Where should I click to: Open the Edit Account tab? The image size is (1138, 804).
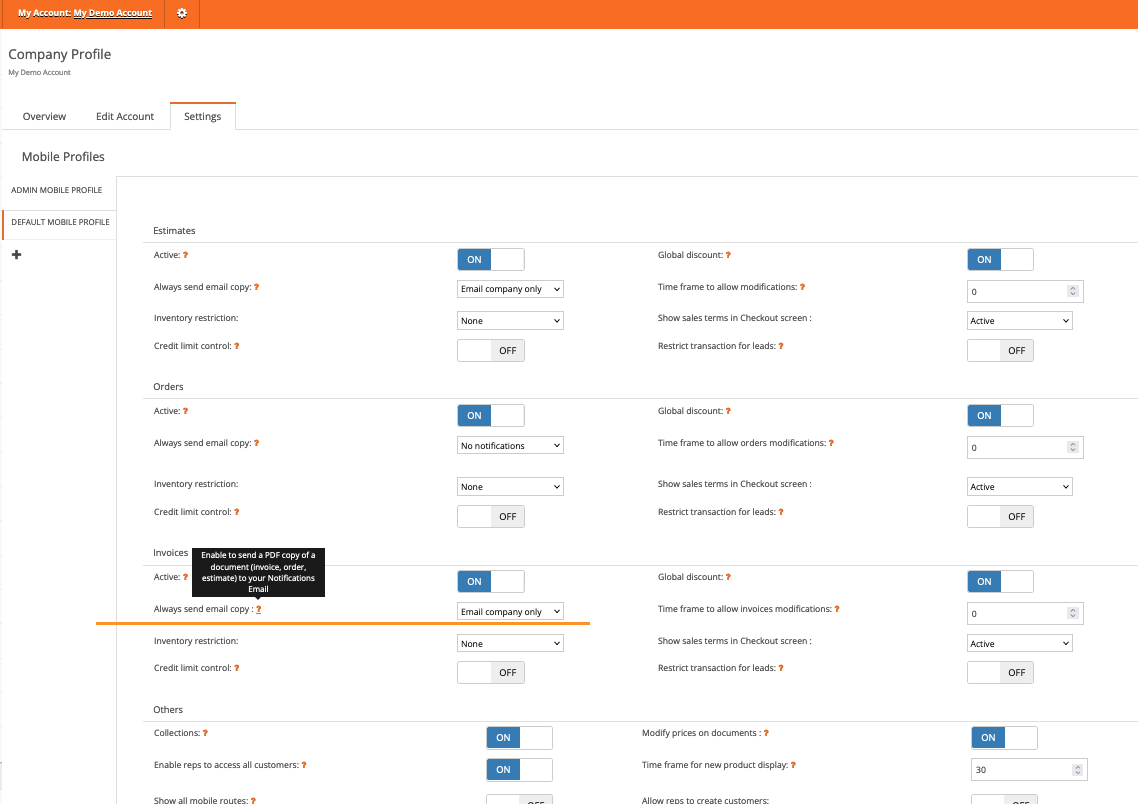[125, 117]
